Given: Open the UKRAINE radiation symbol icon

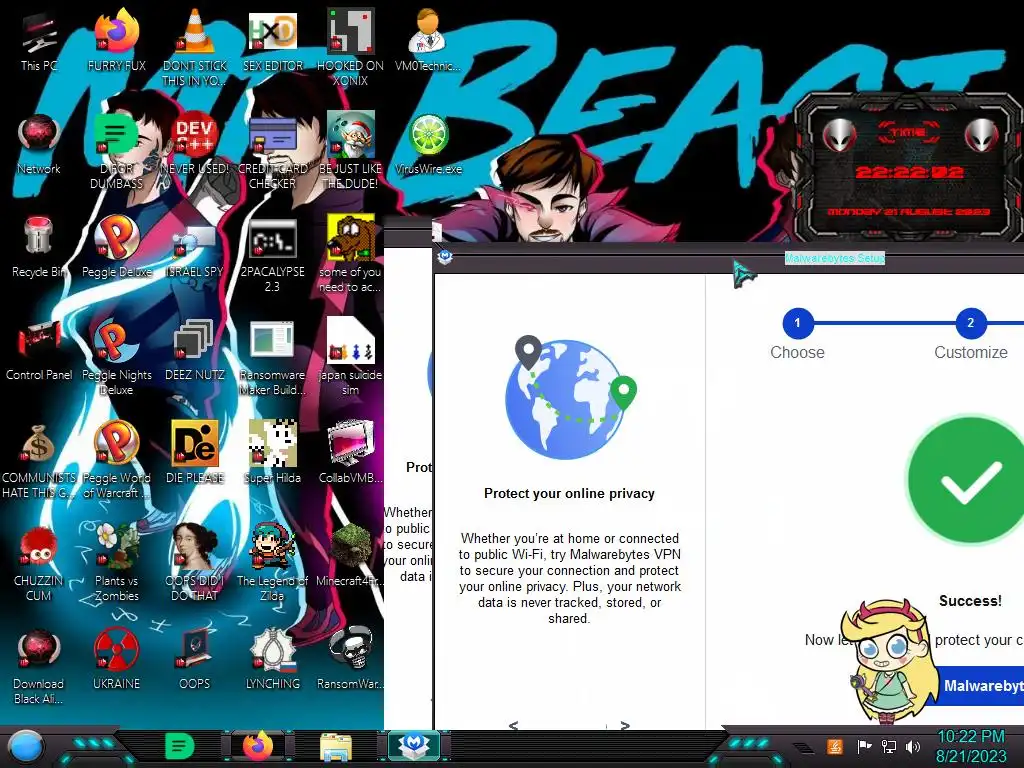Looking at the screenshot, I should click(116, 660).
